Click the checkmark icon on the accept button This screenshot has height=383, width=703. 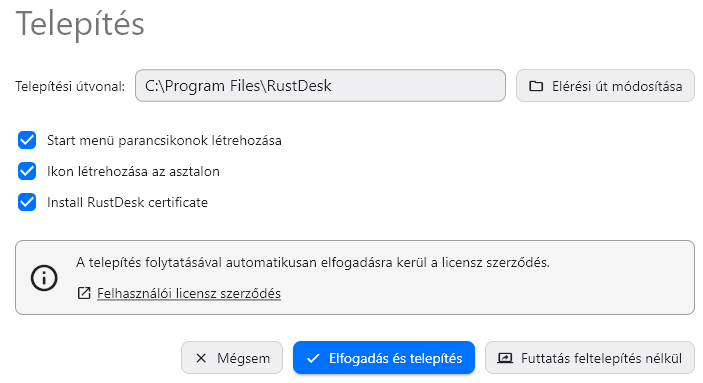[313, 358]
